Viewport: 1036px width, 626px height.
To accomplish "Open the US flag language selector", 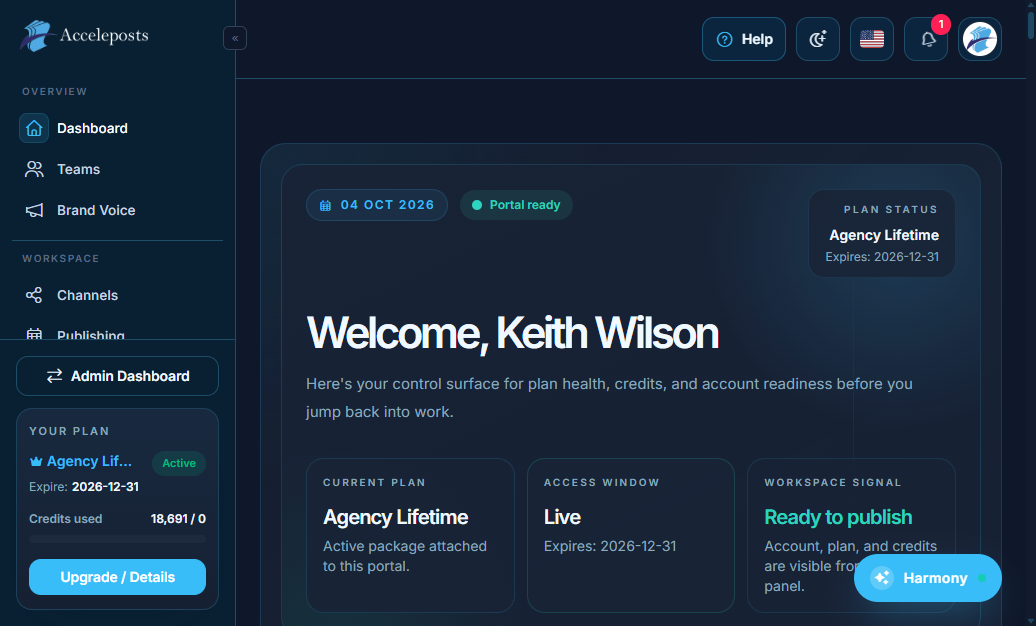I will (872, 39).
